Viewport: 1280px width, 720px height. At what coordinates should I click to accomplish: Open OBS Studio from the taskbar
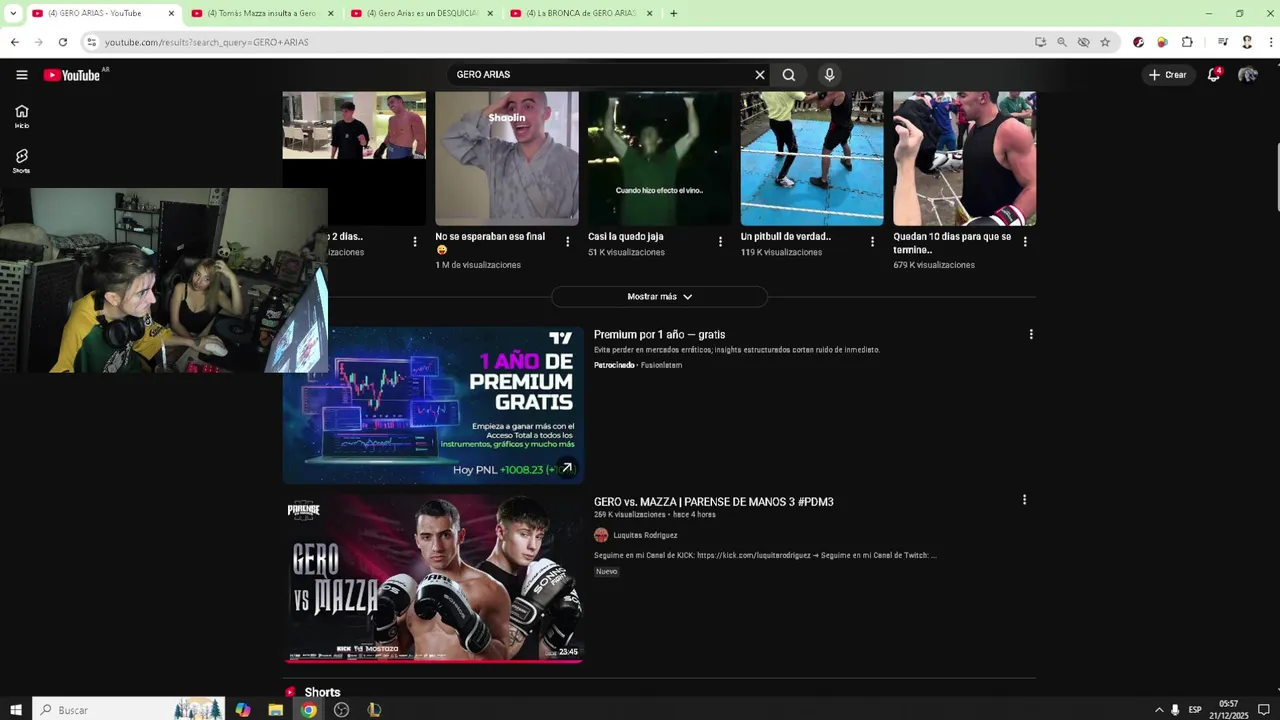[341, 710]
